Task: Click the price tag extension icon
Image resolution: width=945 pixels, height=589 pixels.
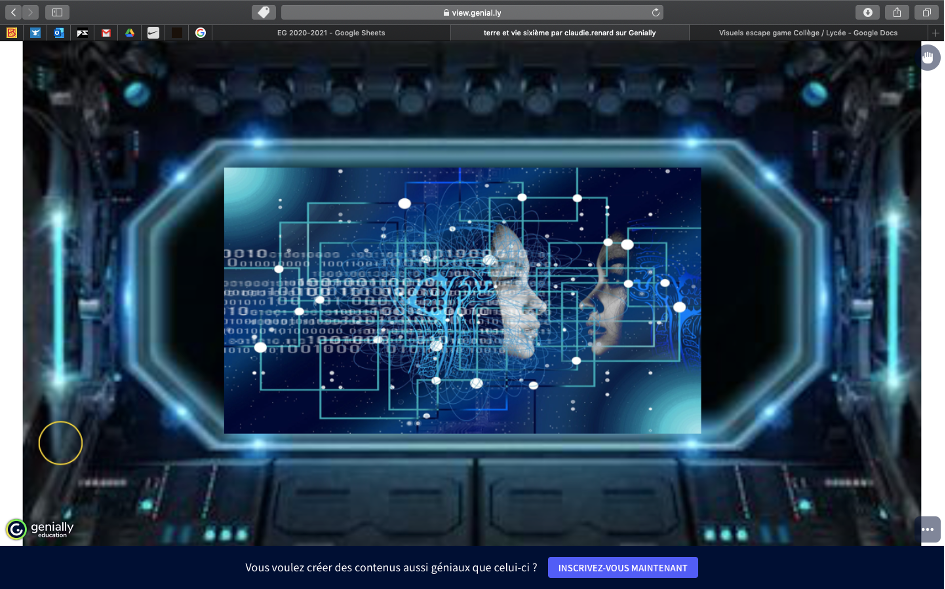Action: pos(263,12)
